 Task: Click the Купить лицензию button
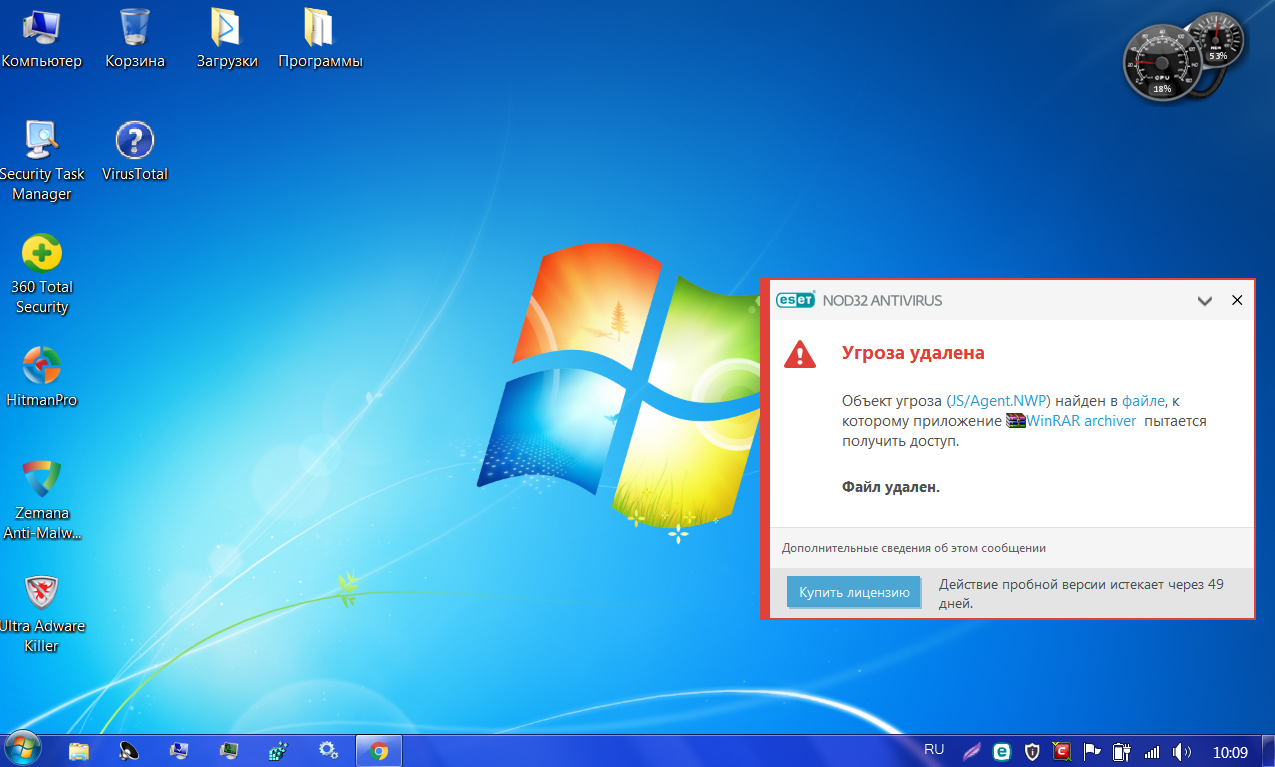pos(853,592)
